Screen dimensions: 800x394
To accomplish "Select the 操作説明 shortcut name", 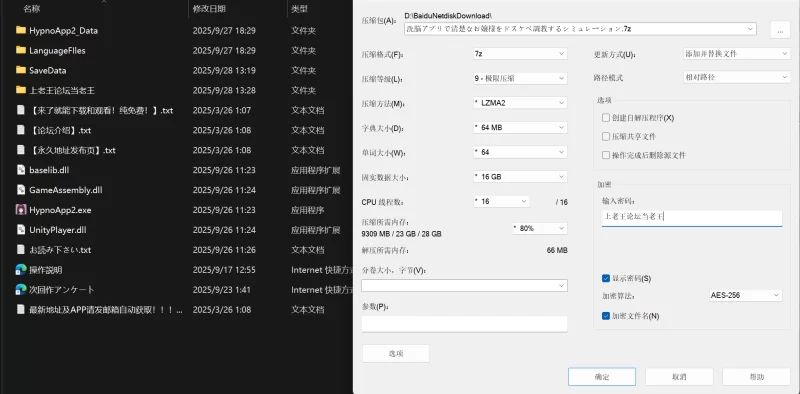I will (x=45, y=269).
